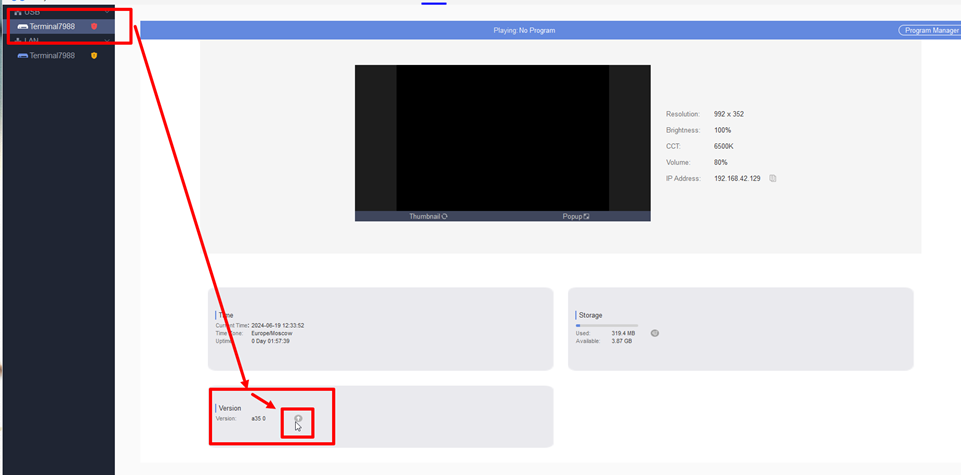
Task: Open the Program Manager
Action: click(x=929, y=31)
